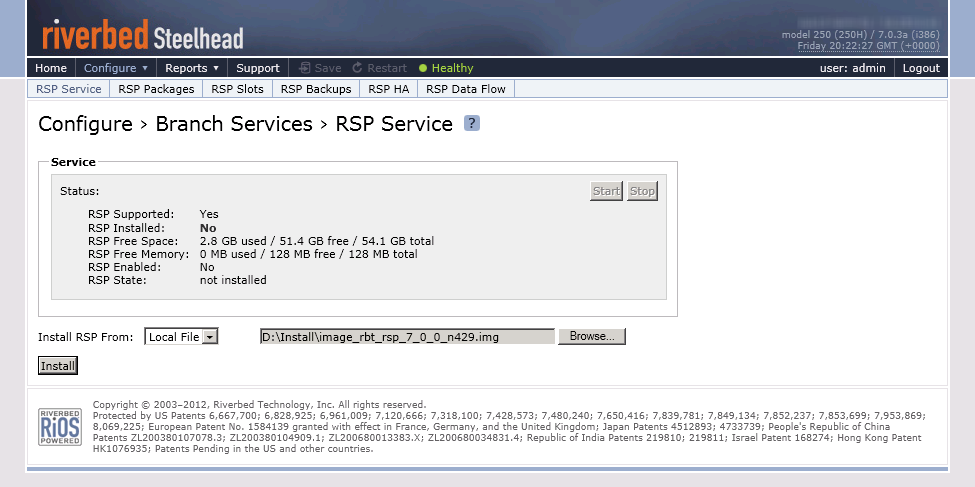Click the model 250 version text

pos(861,35)
